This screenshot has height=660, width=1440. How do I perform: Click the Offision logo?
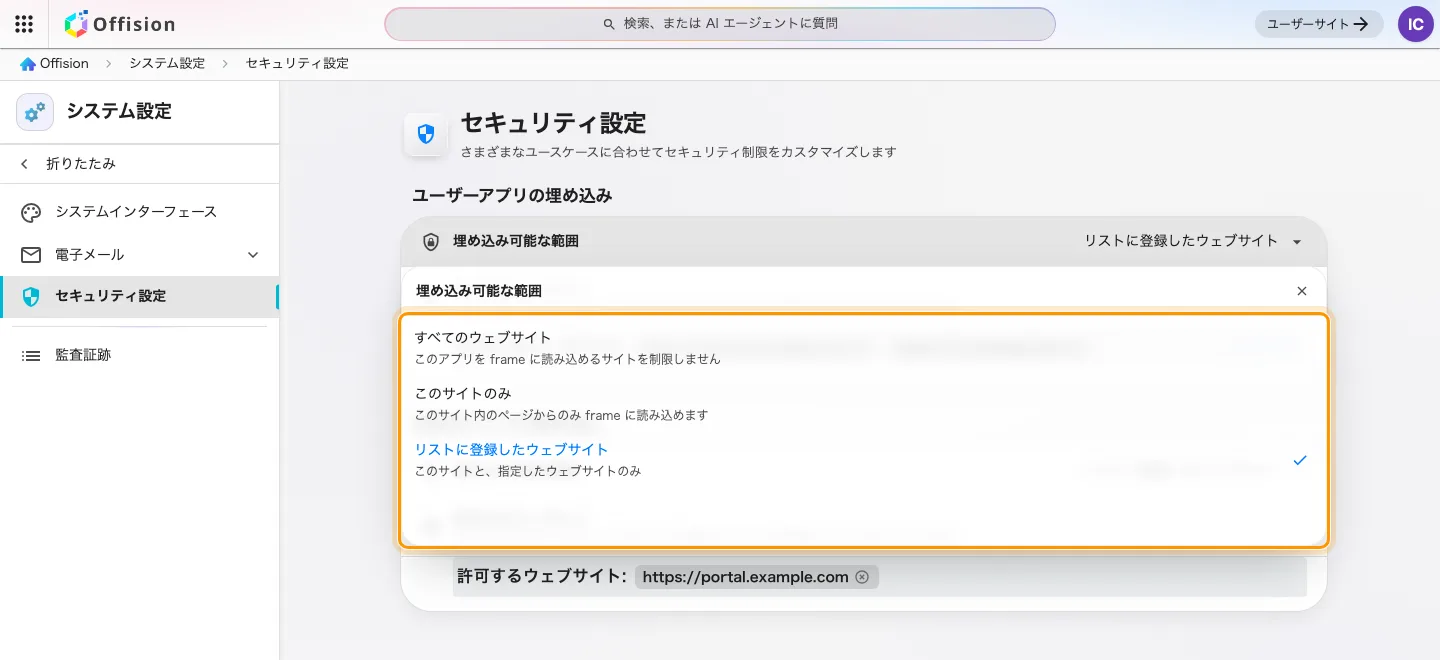pos(120,24)
